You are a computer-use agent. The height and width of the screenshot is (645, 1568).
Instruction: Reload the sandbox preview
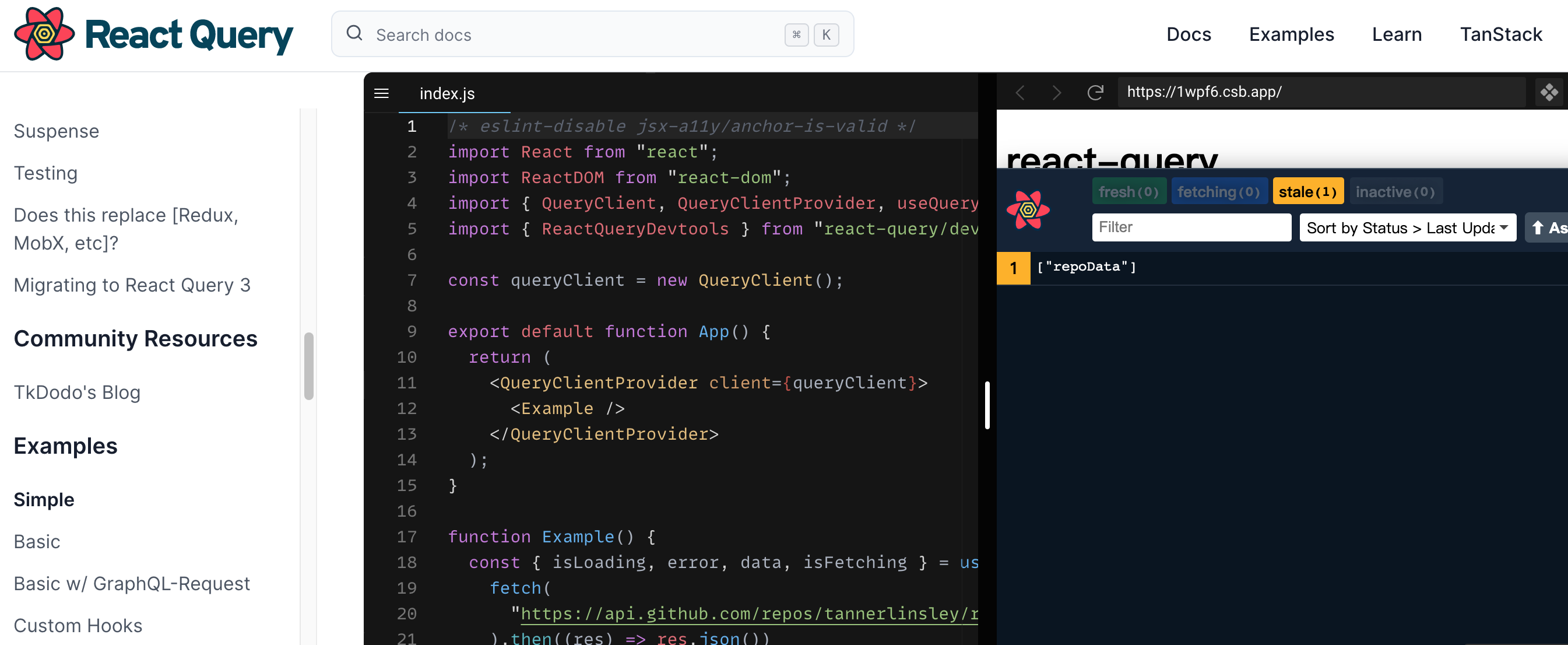(x=1095, y=93)
